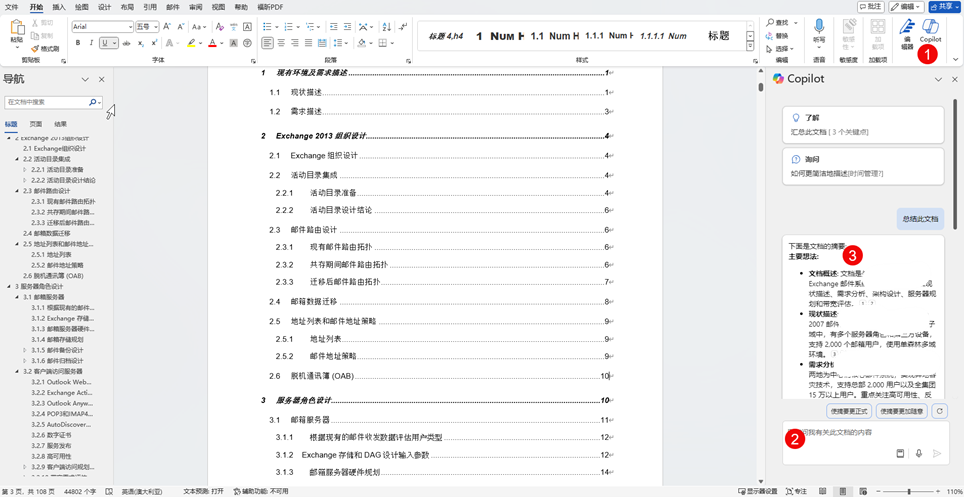Open the Copilot pane from ribbon
Viewport: 964px width, 497px height.
[930, 31]
